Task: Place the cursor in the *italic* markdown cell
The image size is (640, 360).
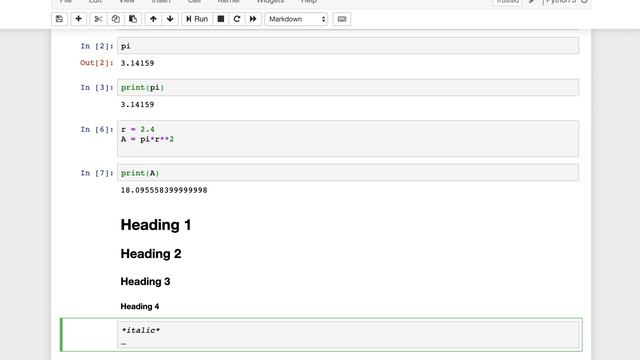Action: pos(348,334)
